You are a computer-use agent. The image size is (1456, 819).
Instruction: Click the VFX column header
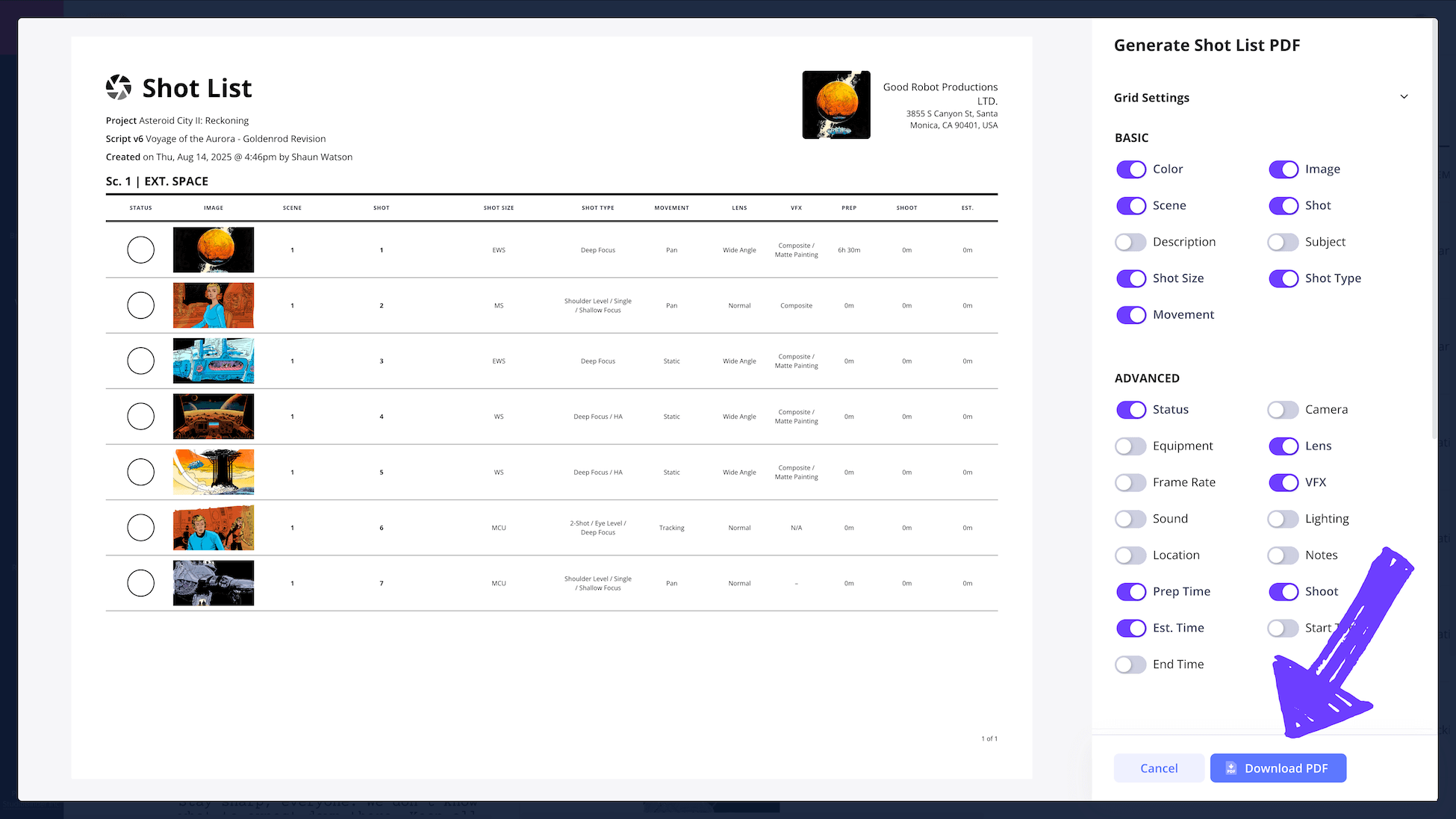(x=796, y=208)
